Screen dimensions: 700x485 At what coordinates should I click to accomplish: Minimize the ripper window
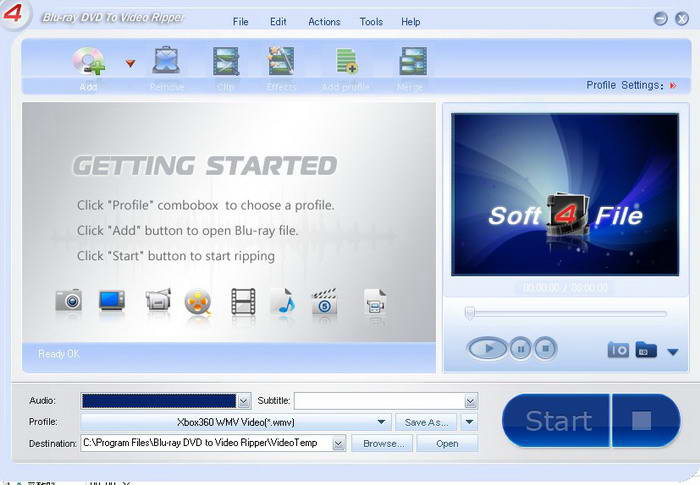[x=661, y=19]
